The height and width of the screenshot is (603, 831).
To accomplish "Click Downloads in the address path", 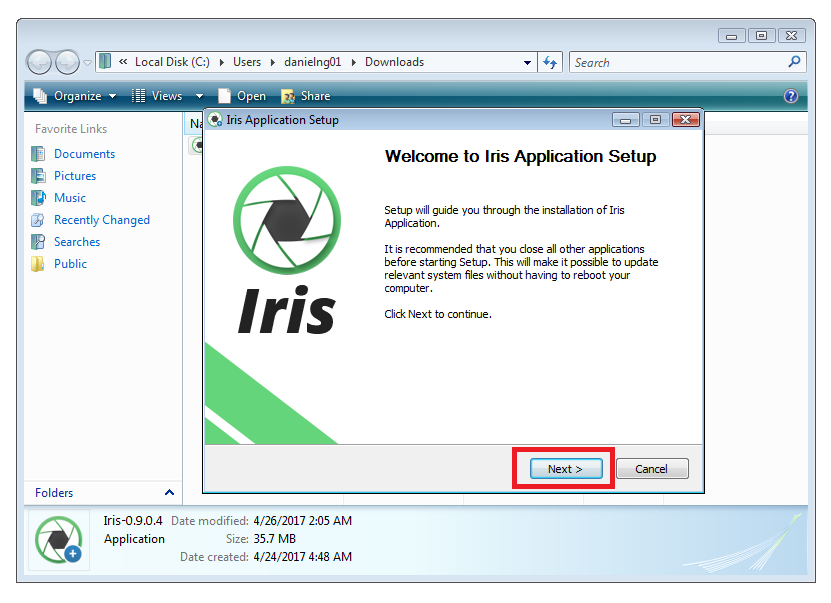I will click(394, 62).
